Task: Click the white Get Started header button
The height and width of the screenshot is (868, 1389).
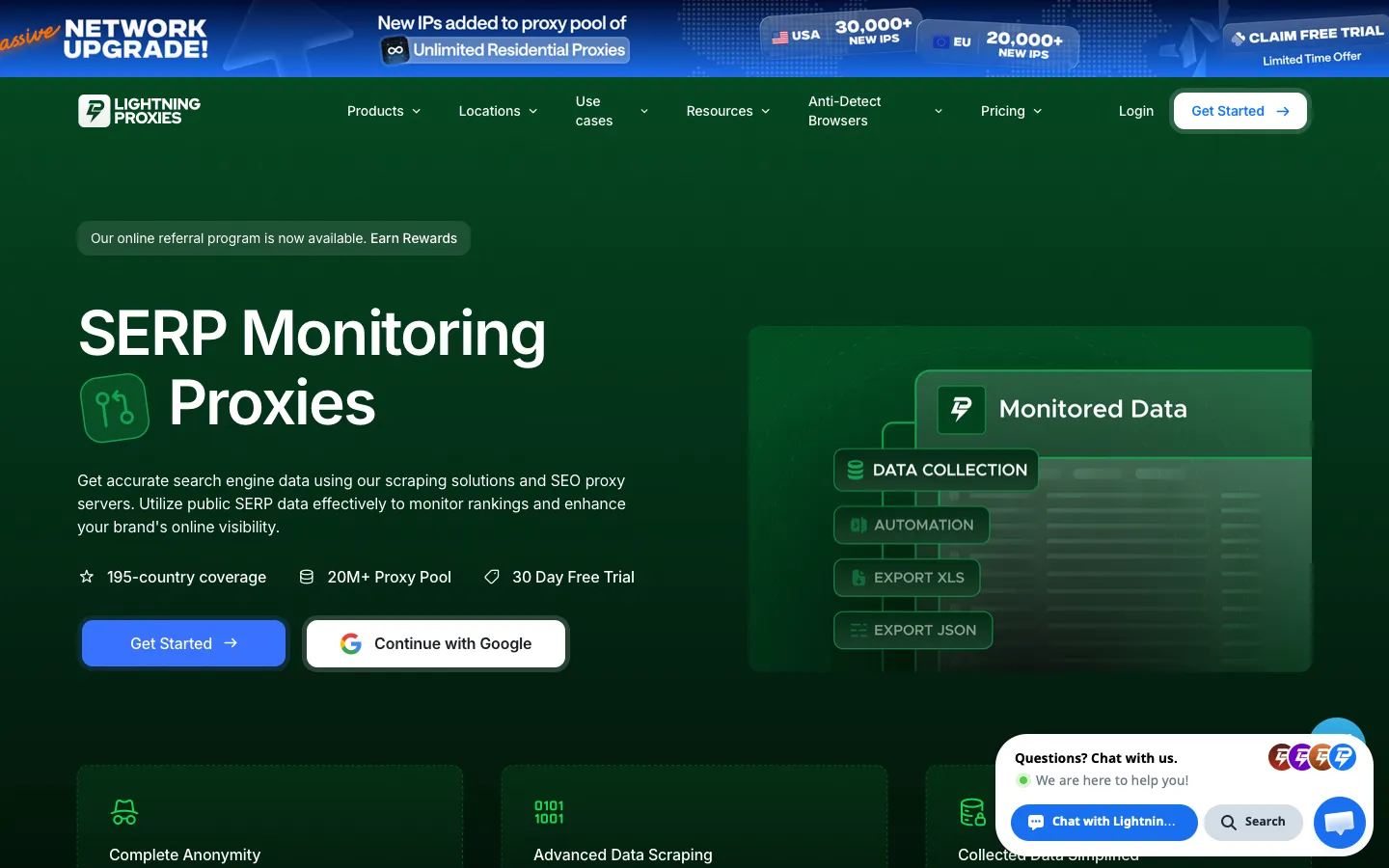Action: pyautogui.click(x=1240, y=111)
